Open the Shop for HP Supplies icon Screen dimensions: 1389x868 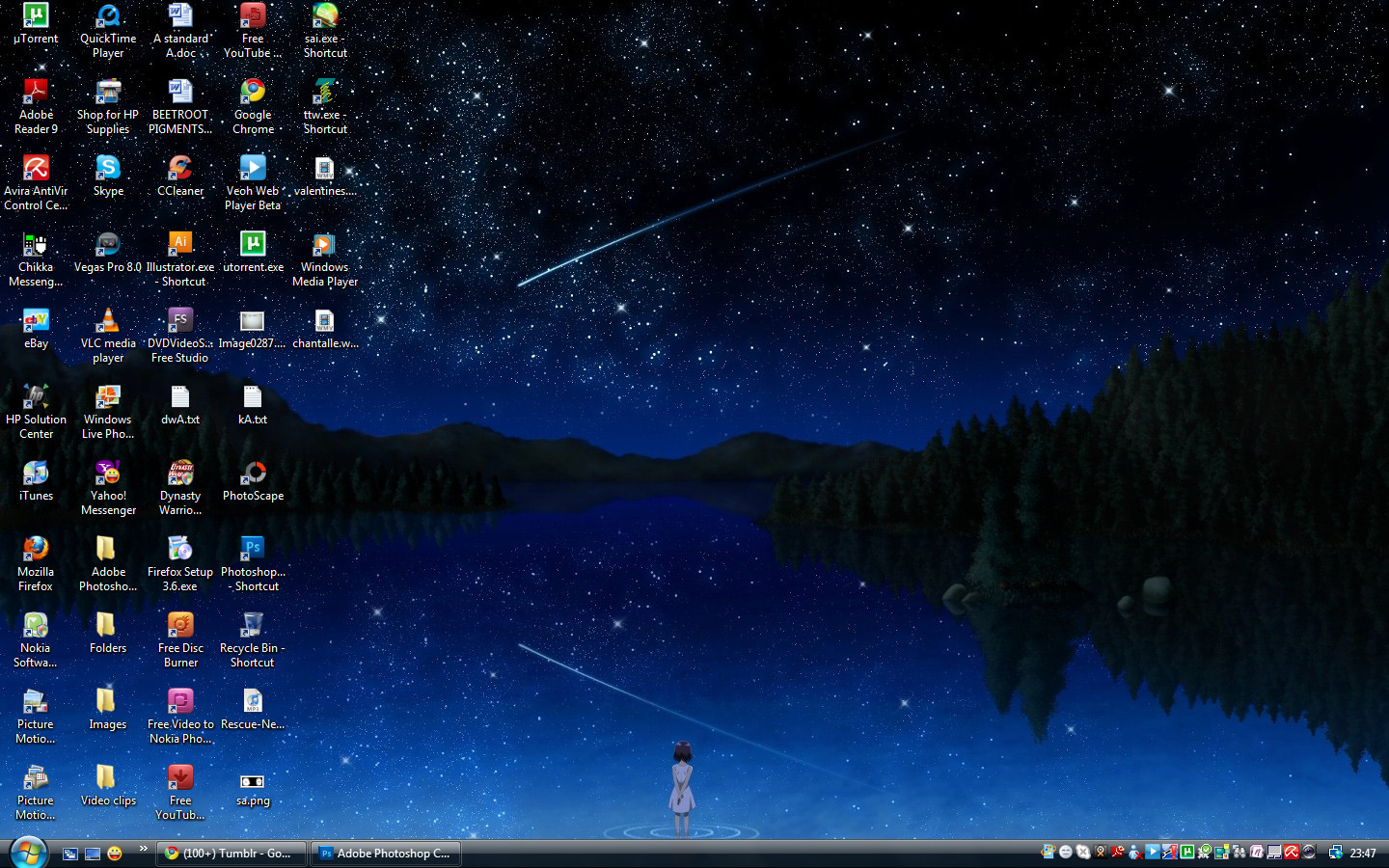(108, 107)
